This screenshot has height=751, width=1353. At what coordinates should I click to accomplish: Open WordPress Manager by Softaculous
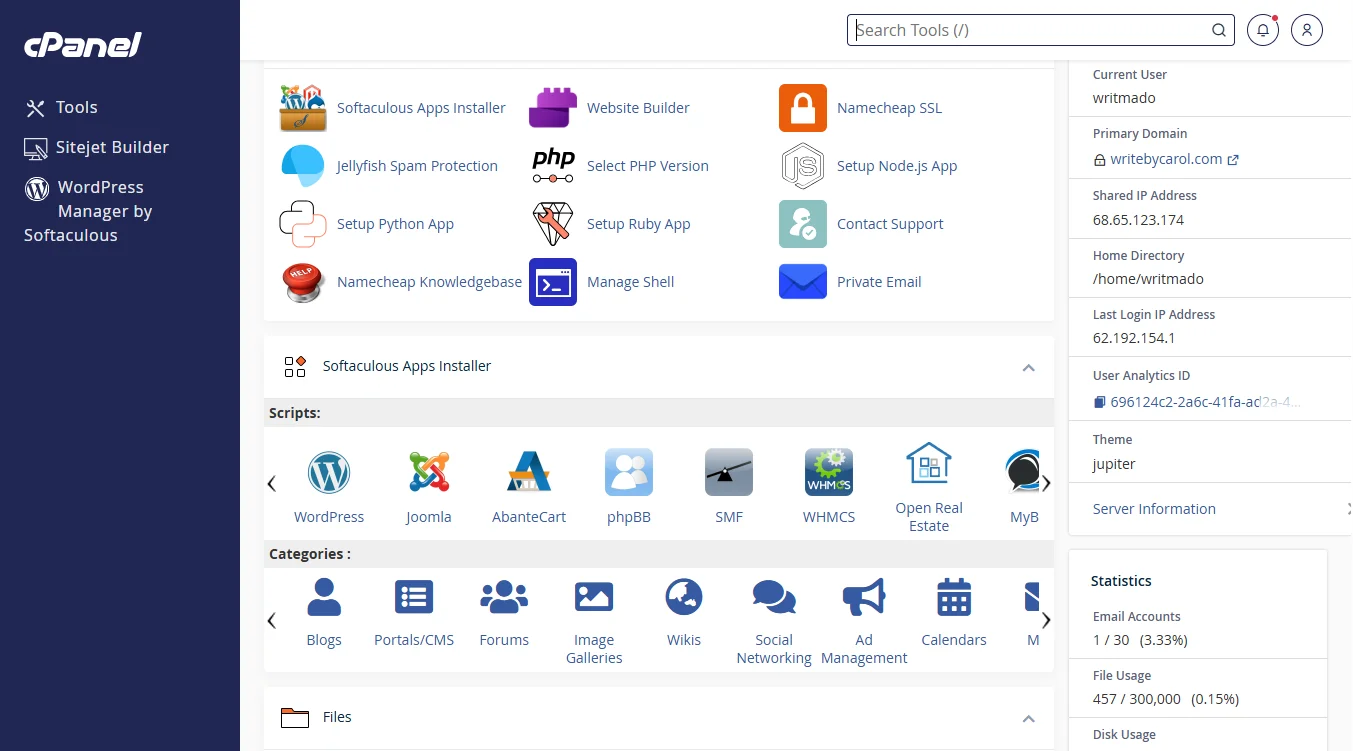pos(88,211)
